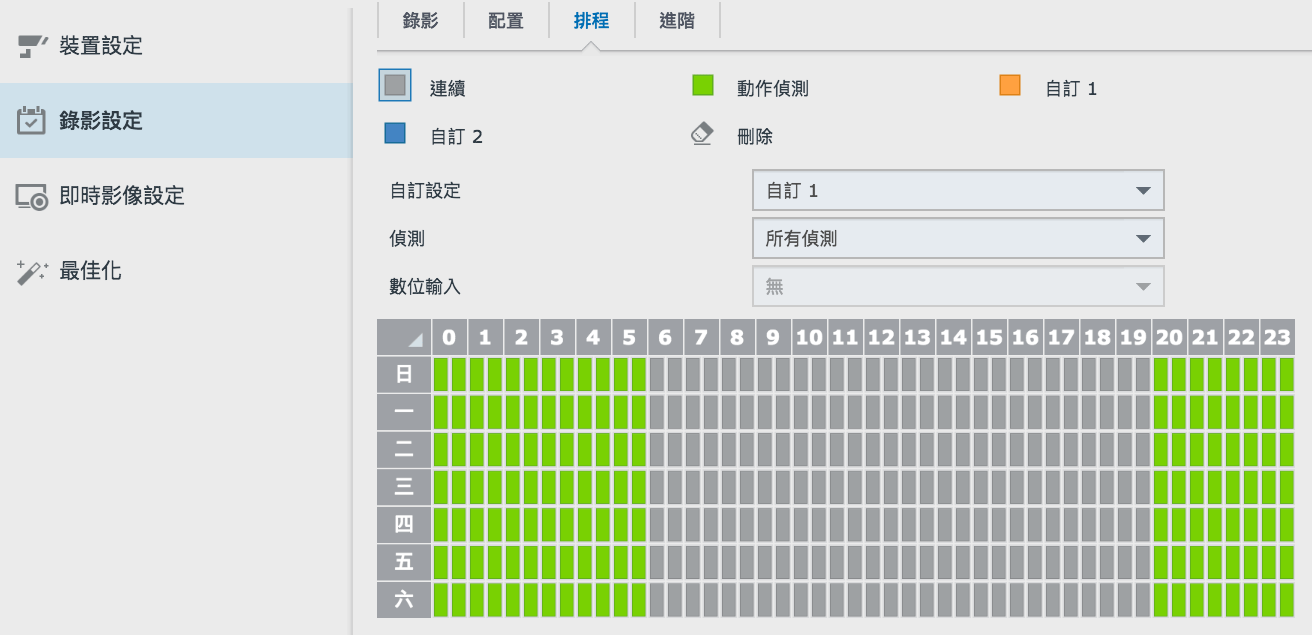Viewport: 1312px width, 635px height.
Task: Open the disabled 數位輸入 dropdown
Action: pyautogui.click(x=957, y=287)
